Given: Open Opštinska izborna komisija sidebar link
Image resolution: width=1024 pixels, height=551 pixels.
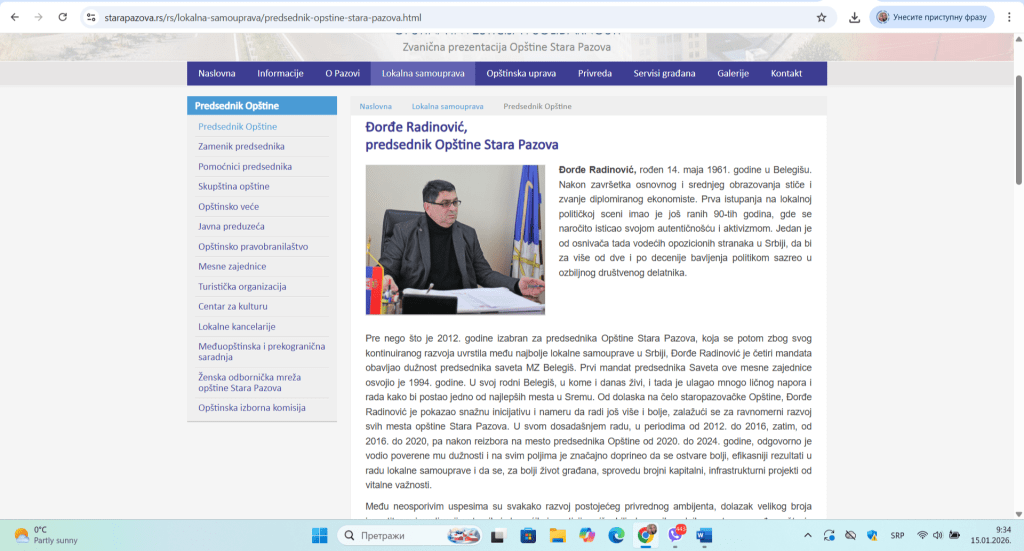Looking at the screenshot, I should coord(252,407).
